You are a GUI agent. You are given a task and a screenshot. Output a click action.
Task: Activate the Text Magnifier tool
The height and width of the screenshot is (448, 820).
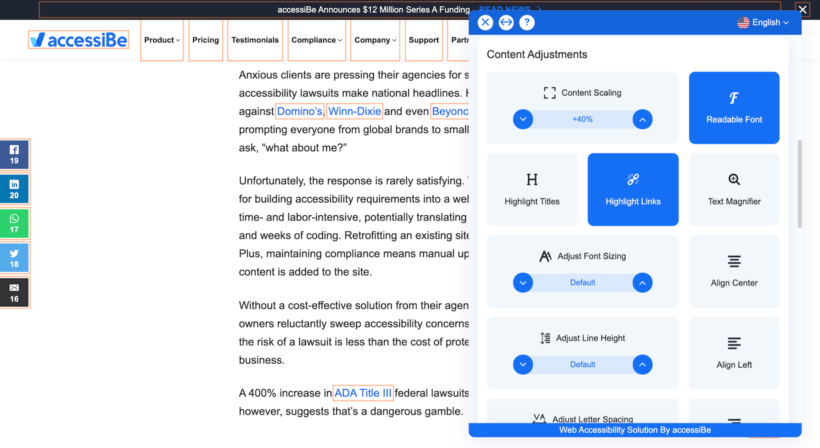[x=734, y=189]
